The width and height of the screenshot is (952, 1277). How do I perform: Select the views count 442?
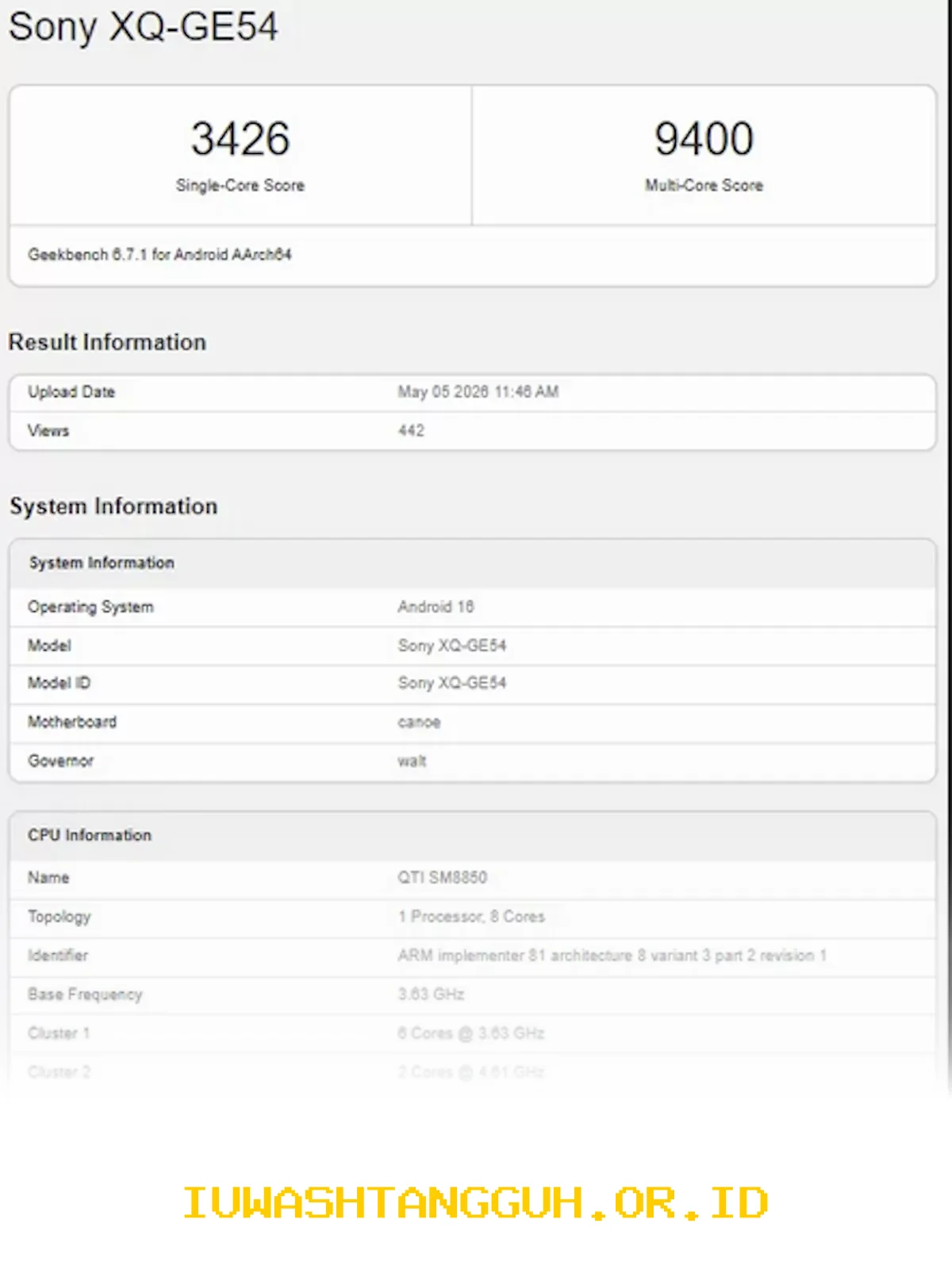[x=411, y=431]
